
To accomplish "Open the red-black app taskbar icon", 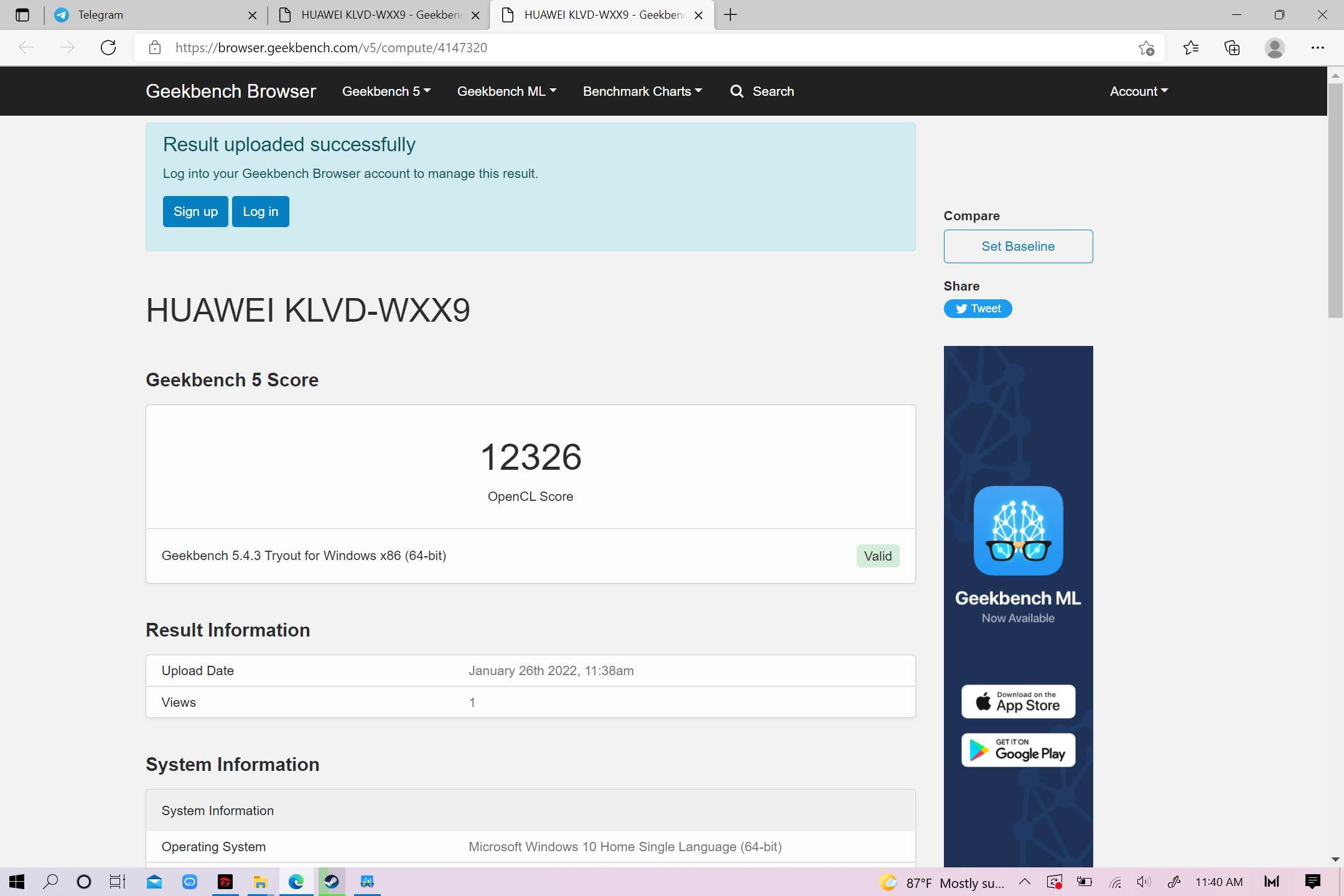I will [x=225, y=882].
